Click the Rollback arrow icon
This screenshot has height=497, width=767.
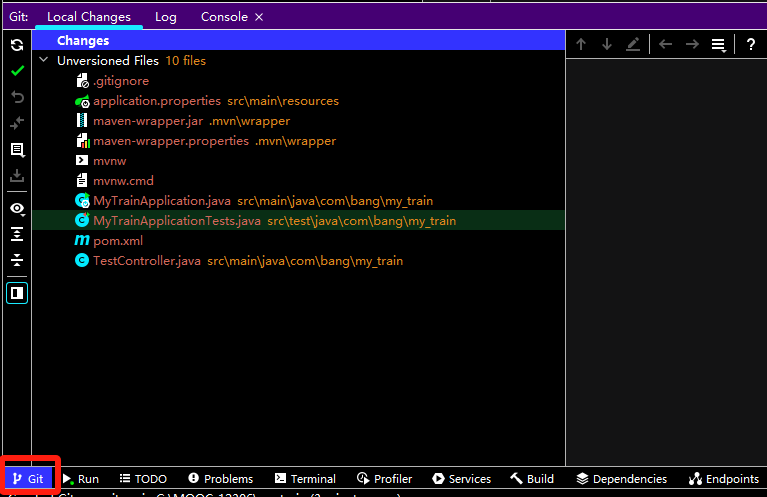[x=17, y=97]
